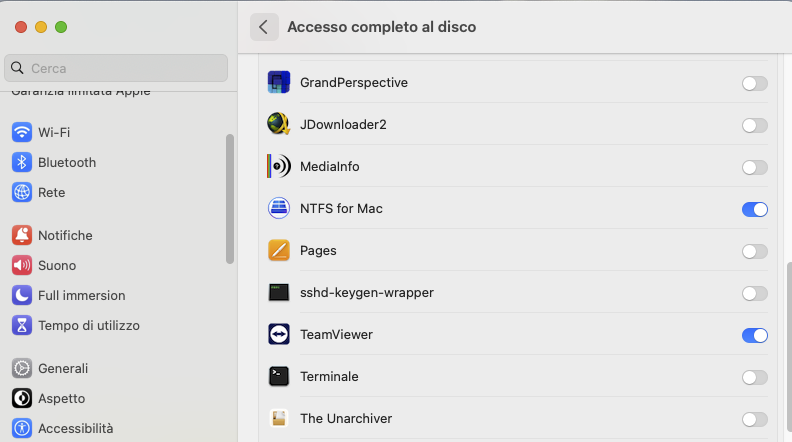Click the JDownloader2 label text
Image resolution: width=792 pixels, height=442 pixels.
point(343,124)
